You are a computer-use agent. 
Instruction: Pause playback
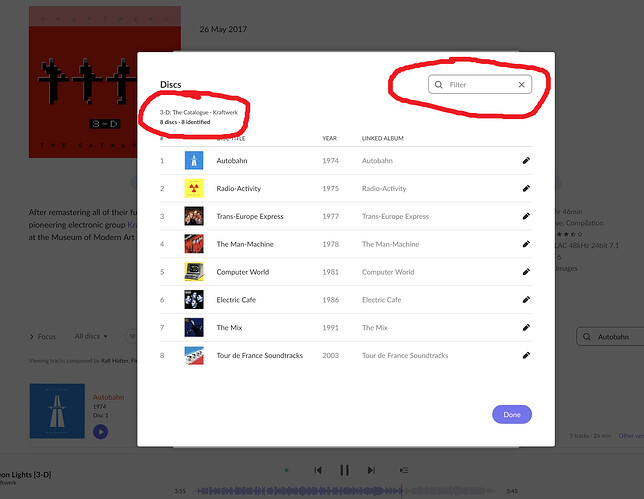point(345,470)
